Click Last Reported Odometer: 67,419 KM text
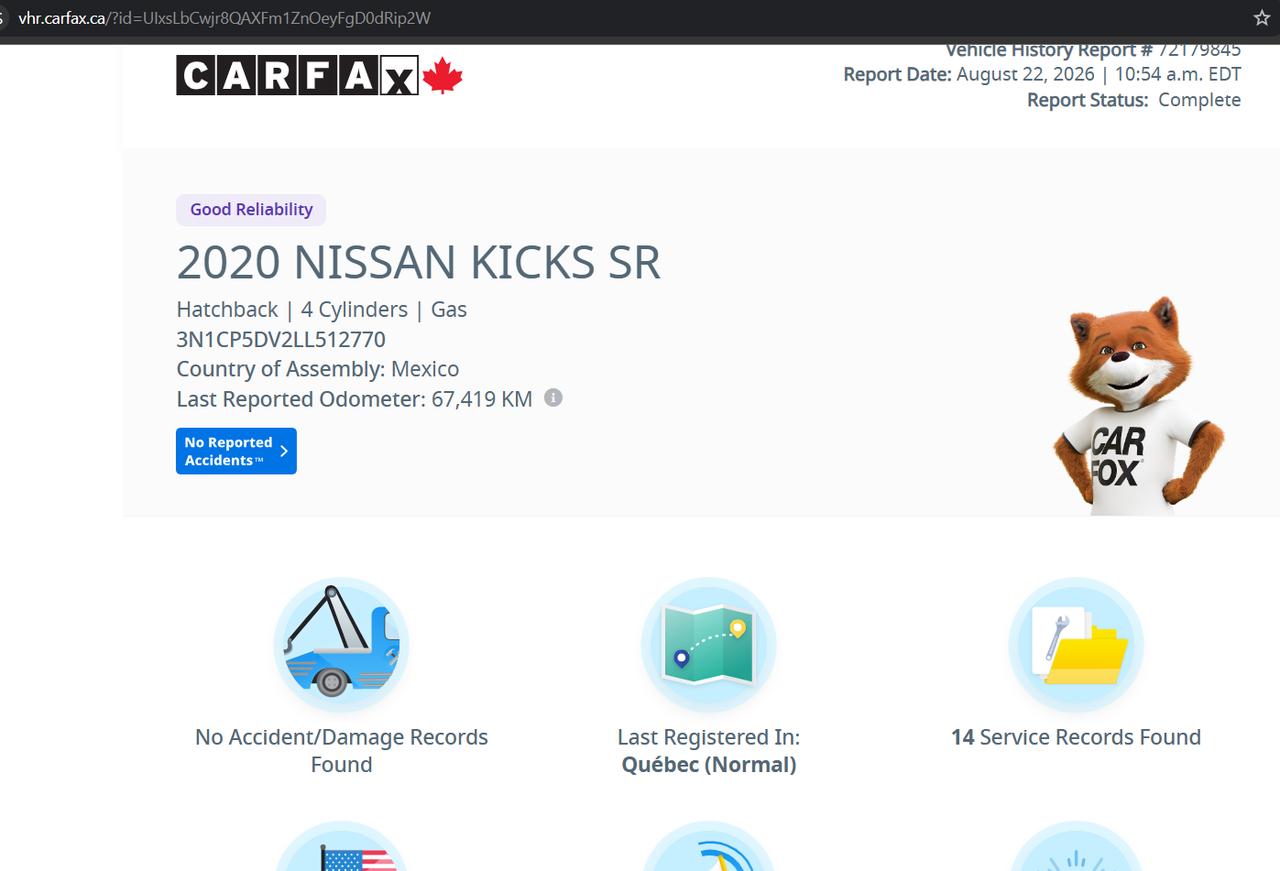Image resolution: width=1280 pixels, height=871 pixels. [354, 399]
